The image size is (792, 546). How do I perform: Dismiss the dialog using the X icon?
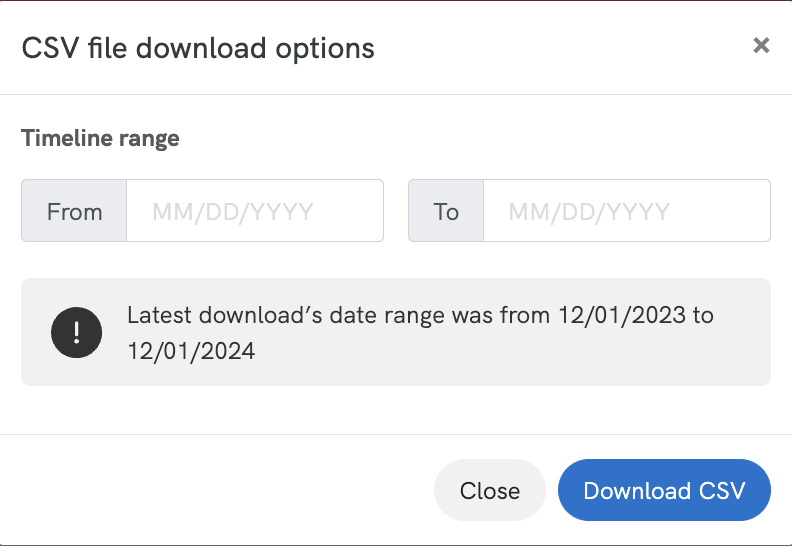click(x=761, y=45)
